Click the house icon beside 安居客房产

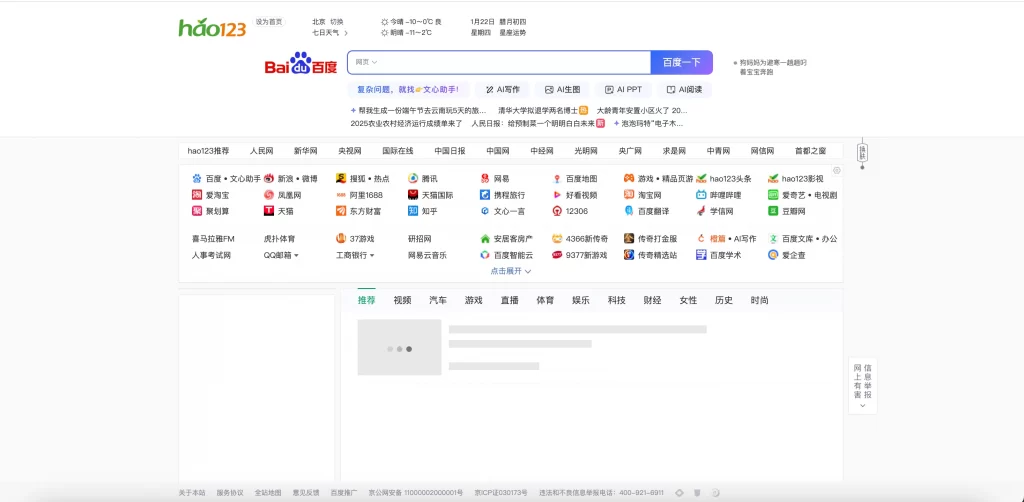(x=485, y=238)
